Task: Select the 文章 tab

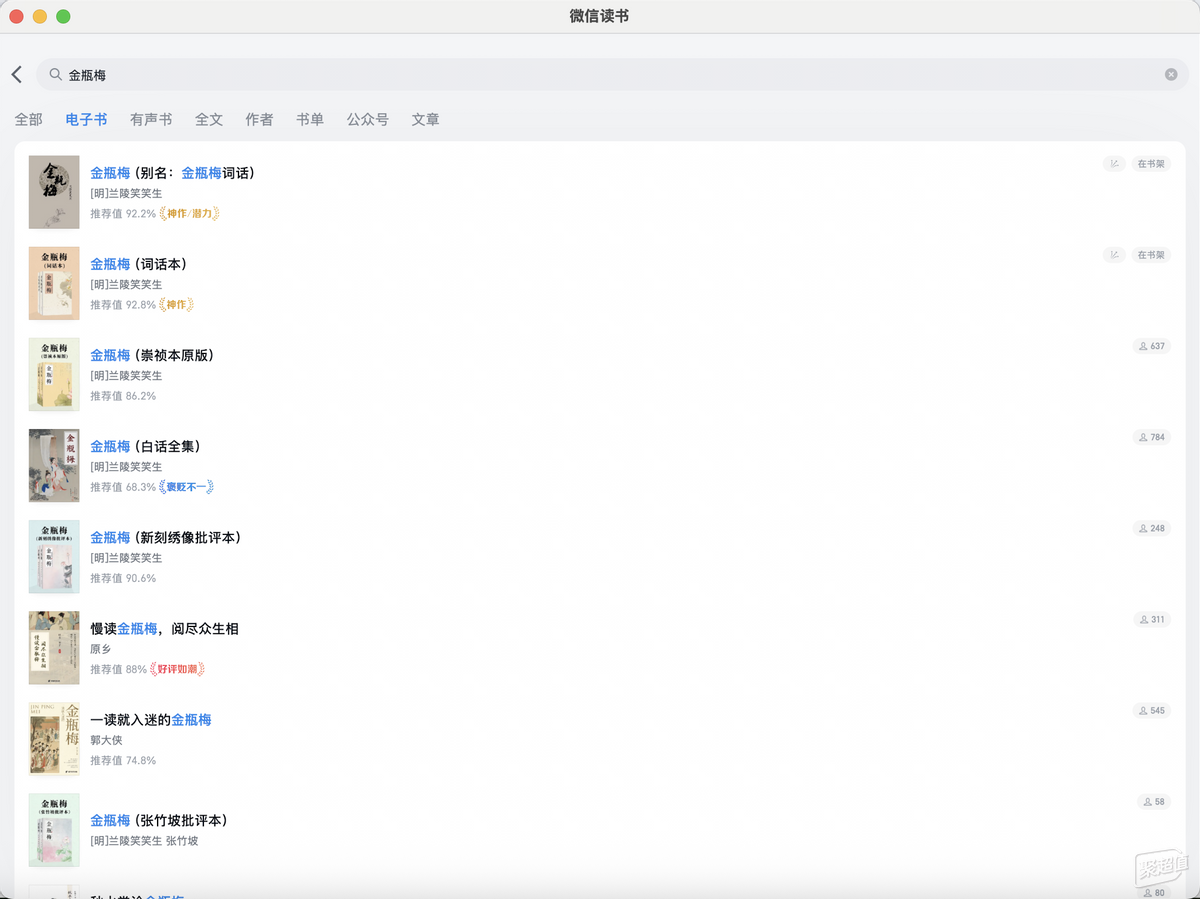Action: (425, 120)
